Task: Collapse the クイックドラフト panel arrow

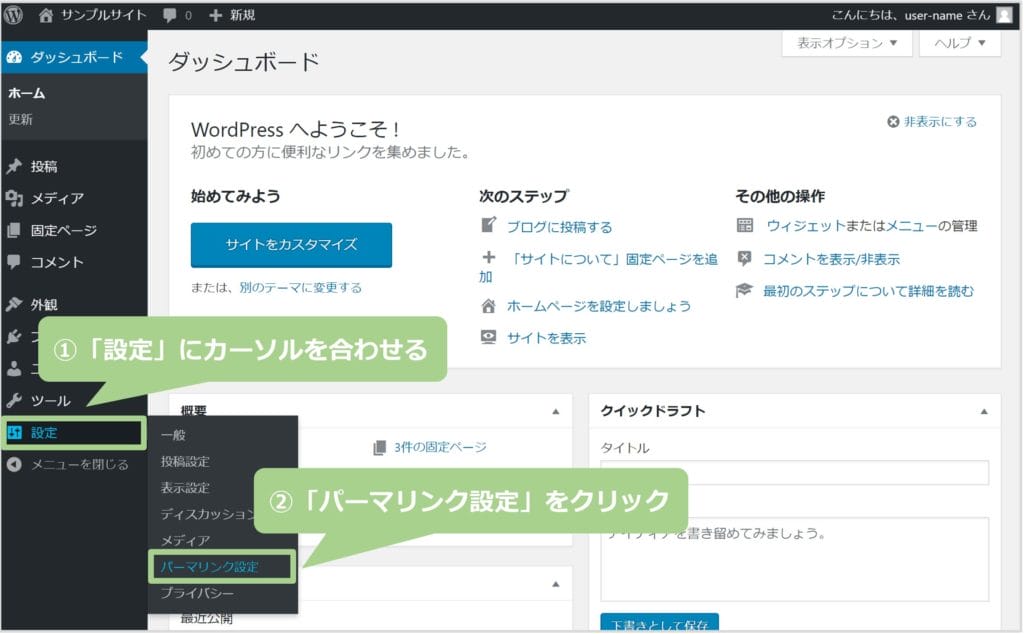Action: point(984,411)
